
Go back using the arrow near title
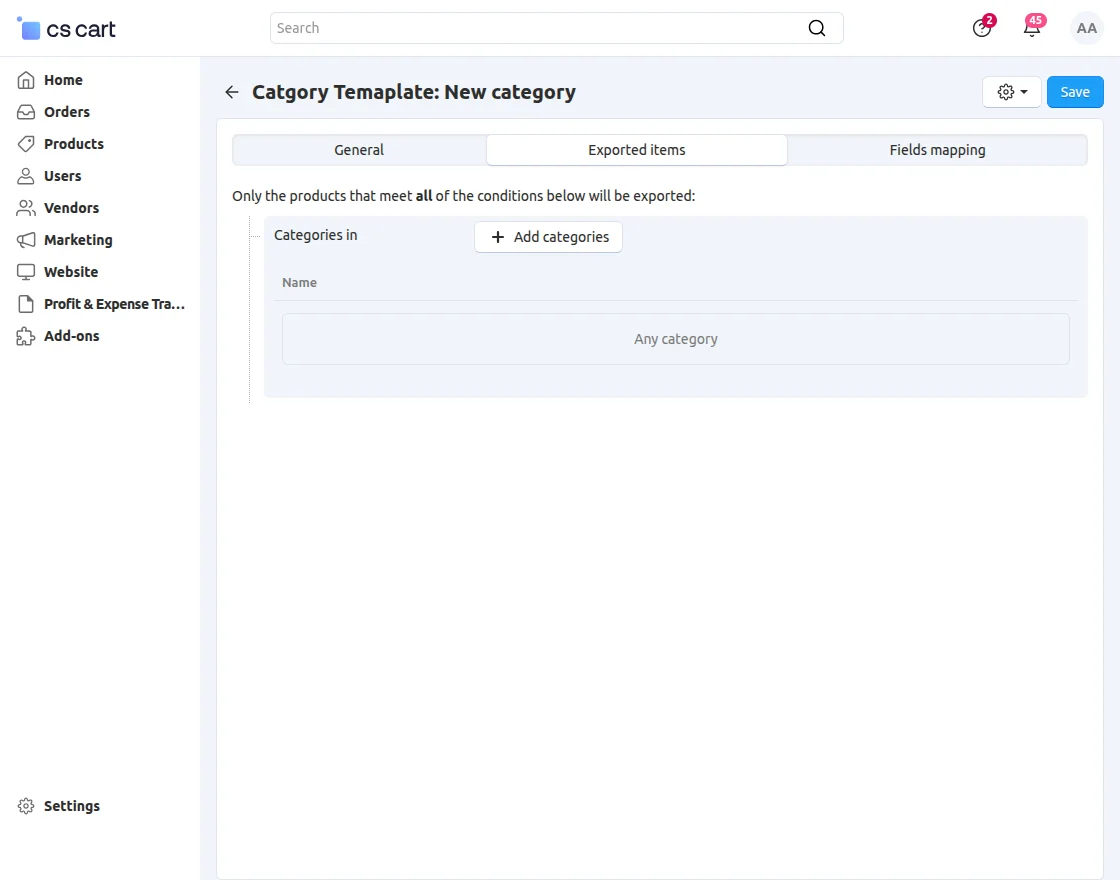(x=231, y=91)
